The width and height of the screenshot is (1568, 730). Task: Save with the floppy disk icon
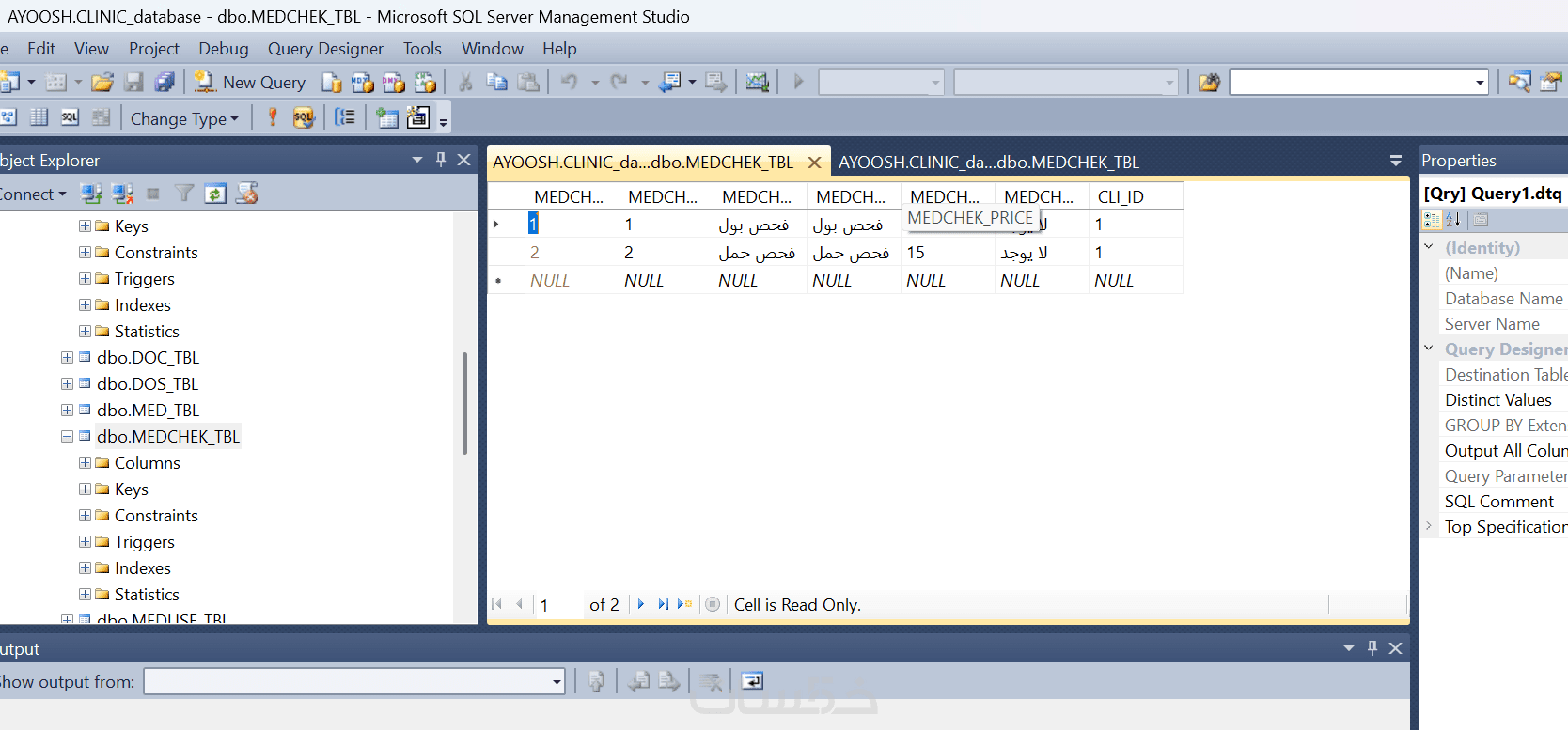pos(134,83)
